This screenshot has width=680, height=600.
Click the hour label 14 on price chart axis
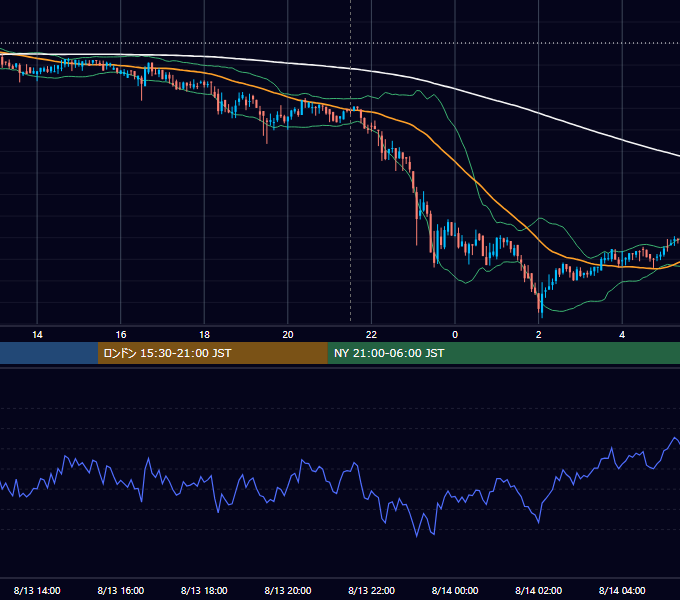[x=37, y=335]
